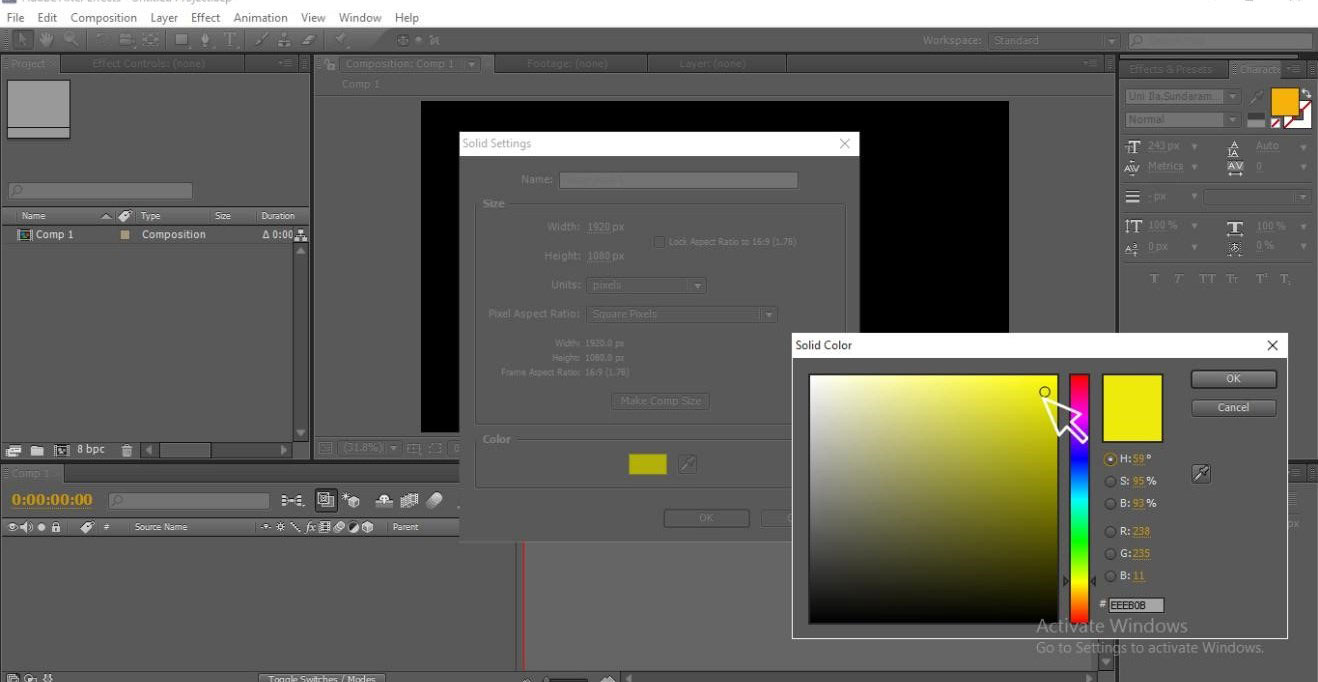This screenshot has height=682, width=1318.
Task: Select the Red R radio button
Action: [x=1110, y=531]
